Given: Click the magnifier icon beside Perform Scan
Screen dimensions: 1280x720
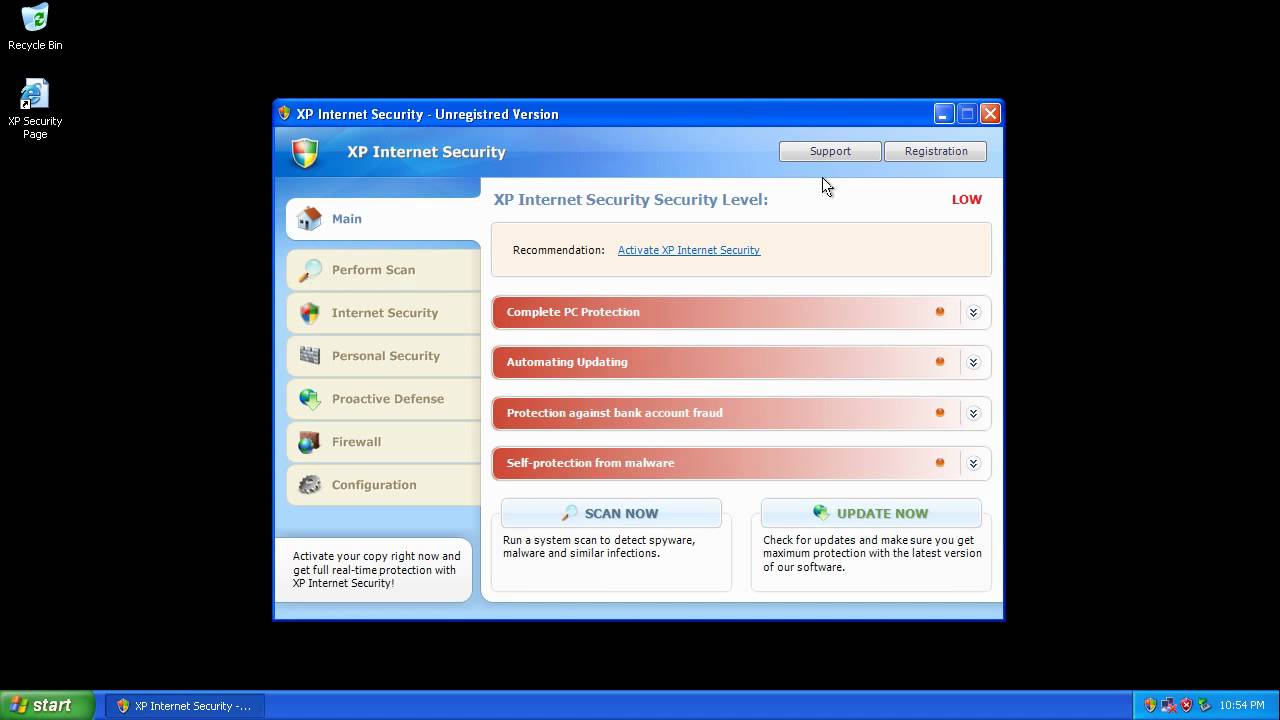Looking at the screenshot, I should [310, 270].
